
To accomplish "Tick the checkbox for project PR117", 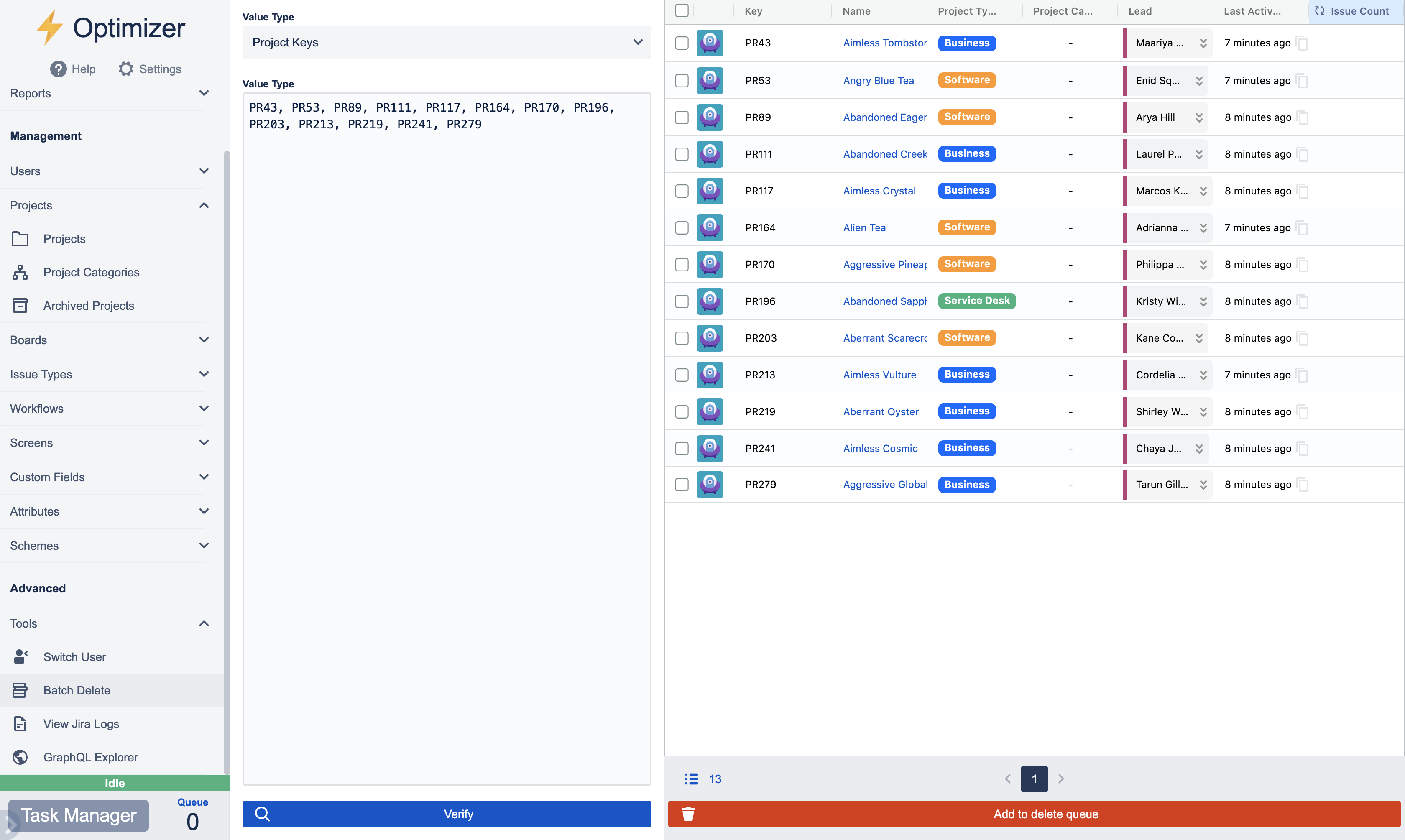I will [682, 191].
